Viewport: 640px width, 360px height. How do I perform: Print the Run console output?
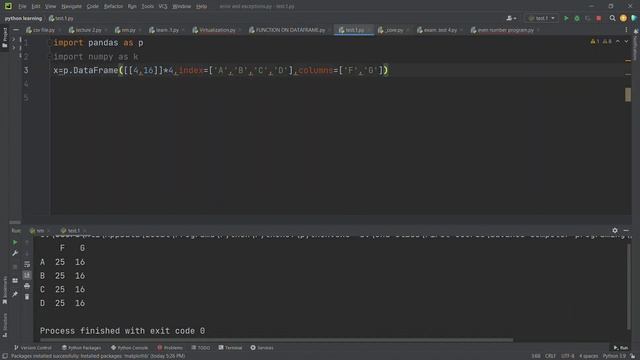coord(27,286)
